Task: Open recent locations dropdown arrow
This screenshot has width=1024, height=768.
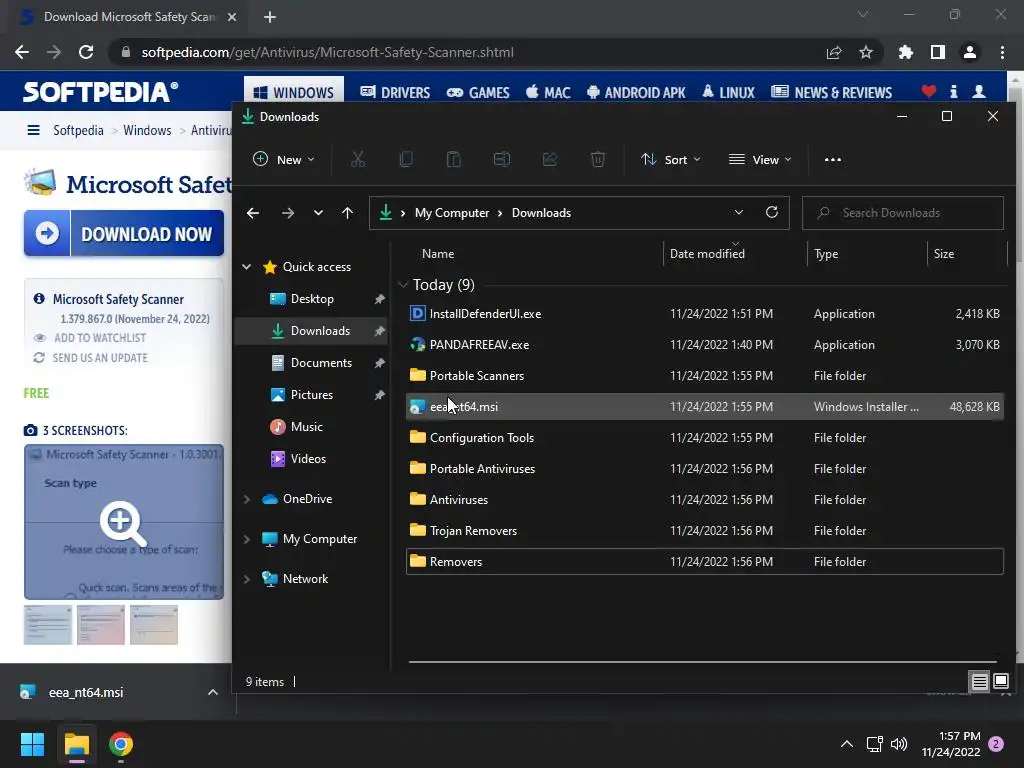Action: coord(318,213)
